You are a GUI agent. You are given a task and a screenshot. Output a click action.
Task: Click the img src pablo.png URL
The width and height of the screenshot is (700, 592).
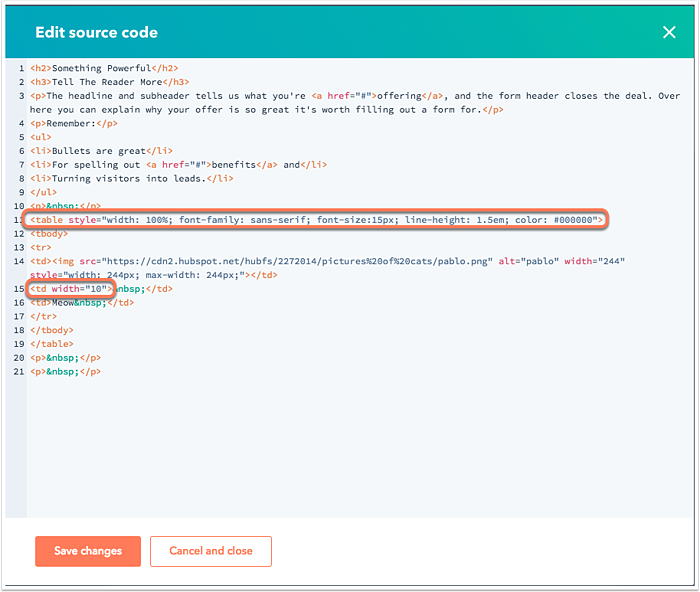pyautogui.click(x=297, y=261)
